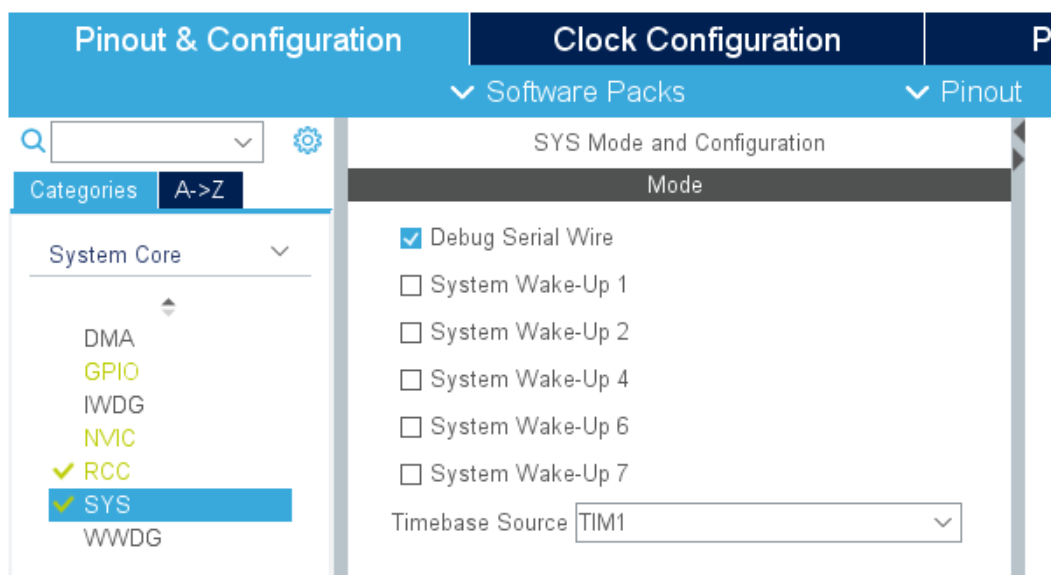
Task: Switch to the Clock Configuration tab
Action: click(696, 40)
